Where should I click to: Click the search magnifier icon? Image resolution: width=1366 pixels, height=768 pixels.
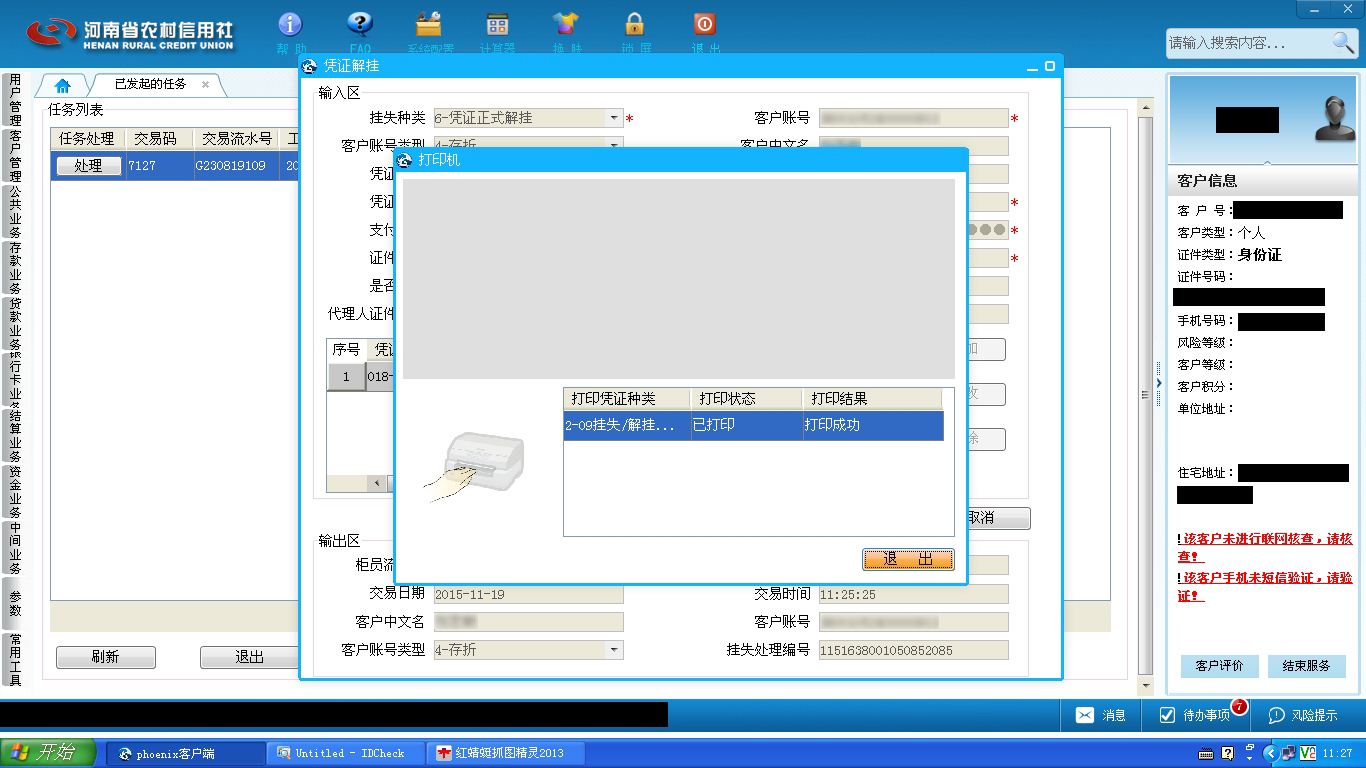click(x=1343, y=42)
